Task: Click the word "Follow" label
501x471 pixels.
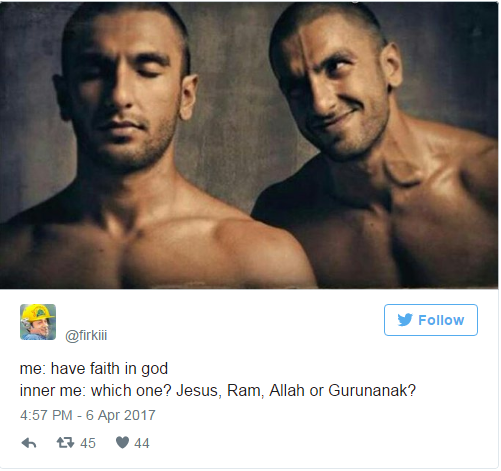Action: (441, 320)
